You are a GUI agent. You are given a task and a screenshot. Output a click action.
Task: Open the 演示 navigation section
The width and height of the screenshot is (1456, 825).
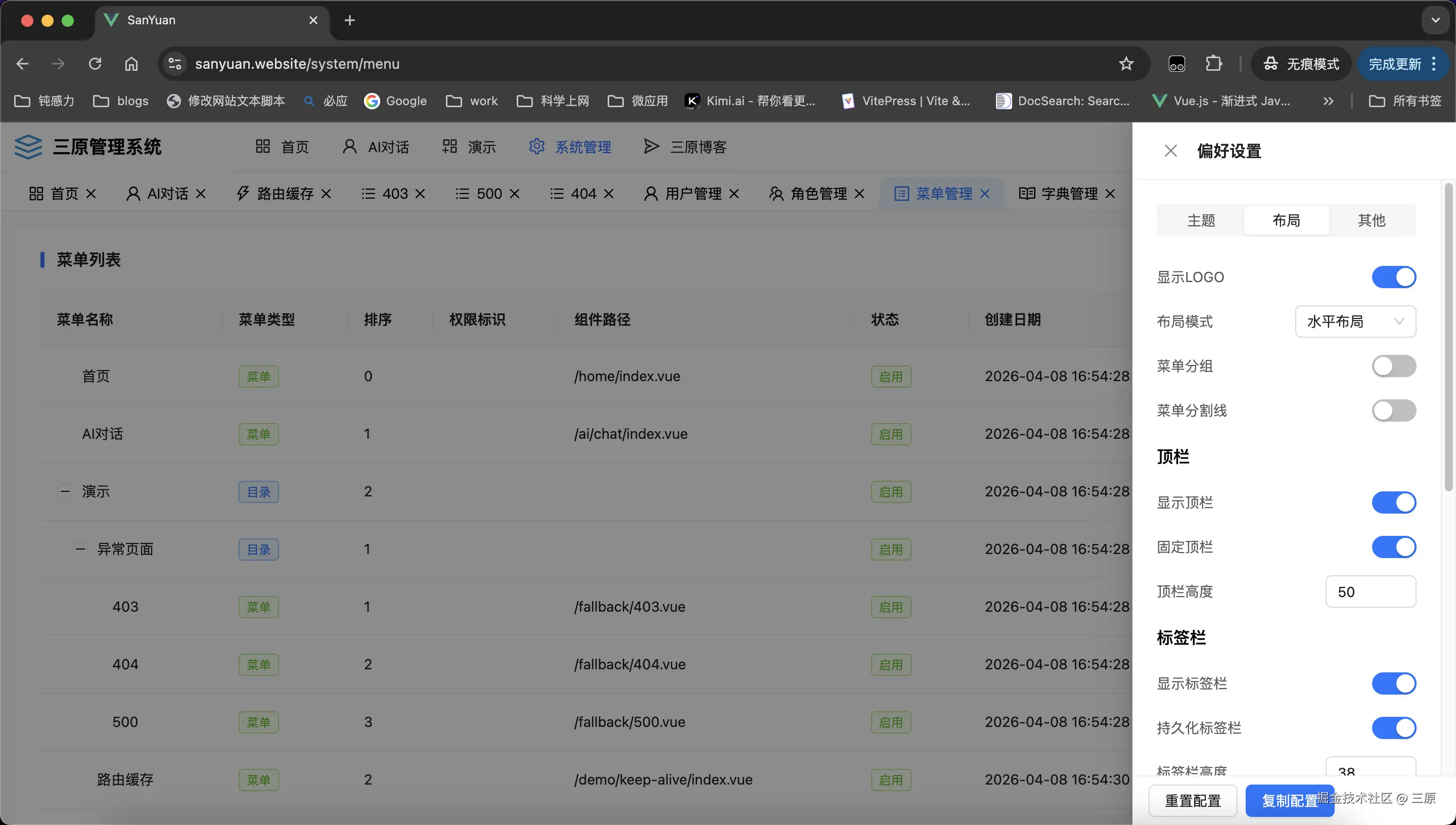coord(481,147)
